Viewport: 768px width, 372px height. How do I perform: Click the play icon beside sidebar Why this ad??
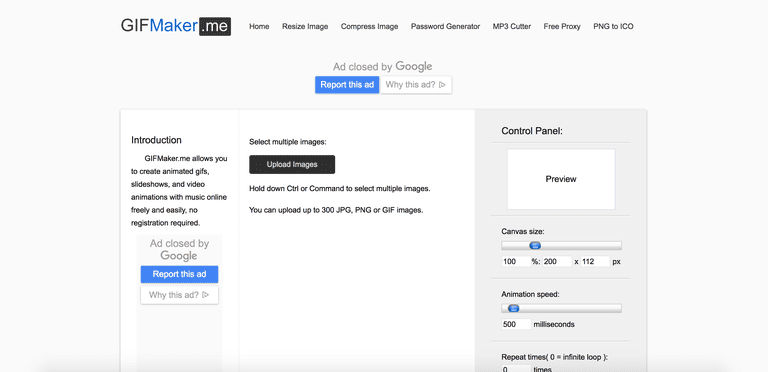[206, 295]
